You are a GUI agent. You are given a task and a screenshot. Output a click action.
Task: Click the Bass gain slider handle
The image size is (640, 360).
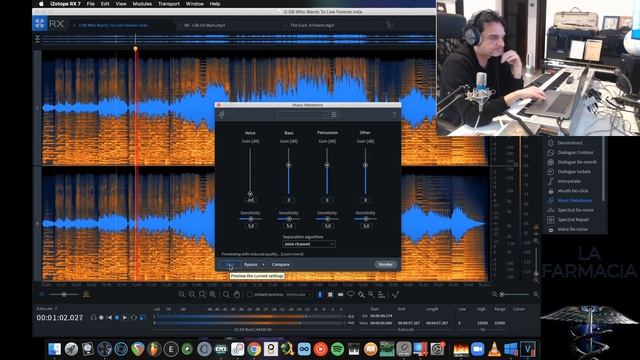coord(289,165)
